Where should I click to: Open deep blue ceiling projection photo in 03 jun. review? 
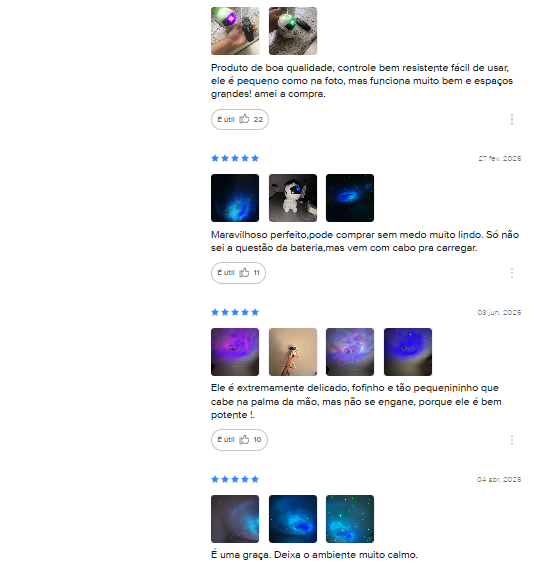pyautogui.click(x=408, y=352)
